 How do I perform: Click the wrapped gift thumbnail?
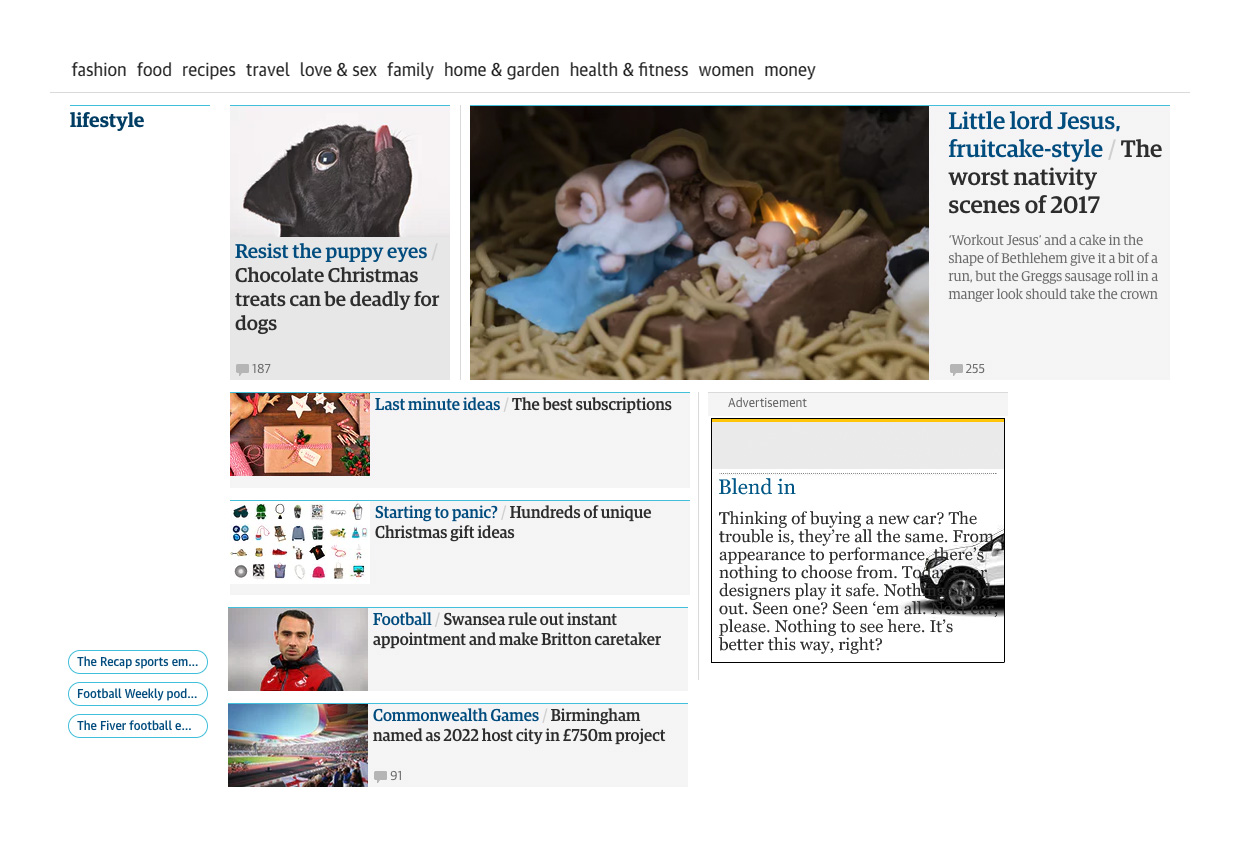tap(300, 434)
